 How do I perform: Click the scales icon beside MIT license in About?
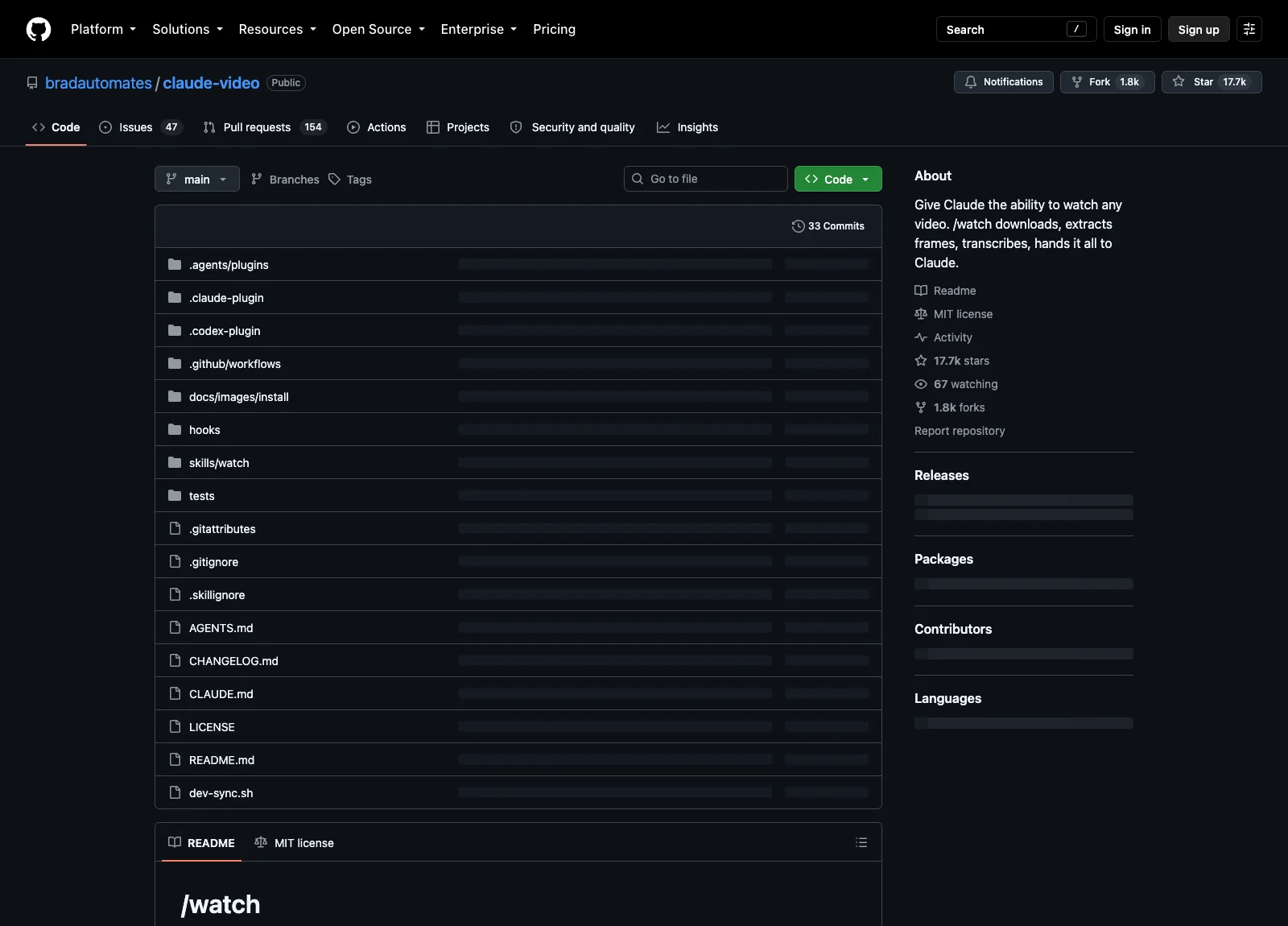click(921, 314)
